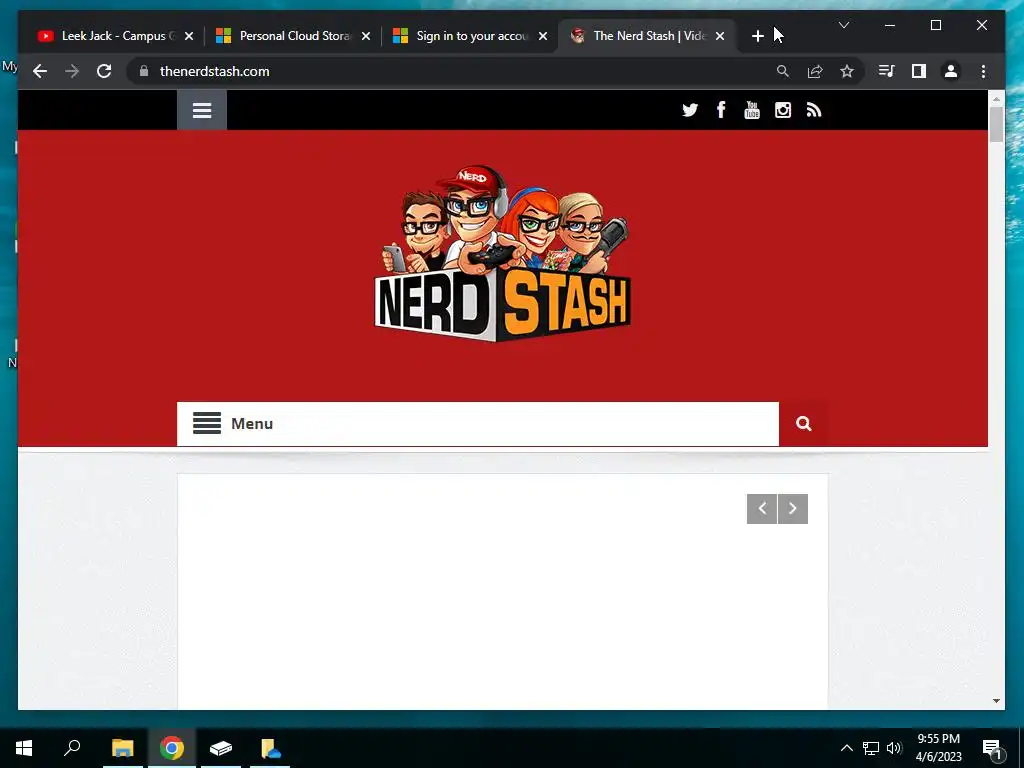Open the zoom magnifier in address bar
The image size is (1024, 768).
(782, 71)
